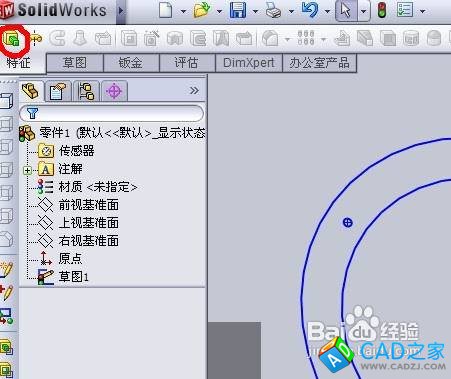Switch to the 钣金 tab
Image resolution: width=451 pixels, height=379 pixels.
click(131, 63)
